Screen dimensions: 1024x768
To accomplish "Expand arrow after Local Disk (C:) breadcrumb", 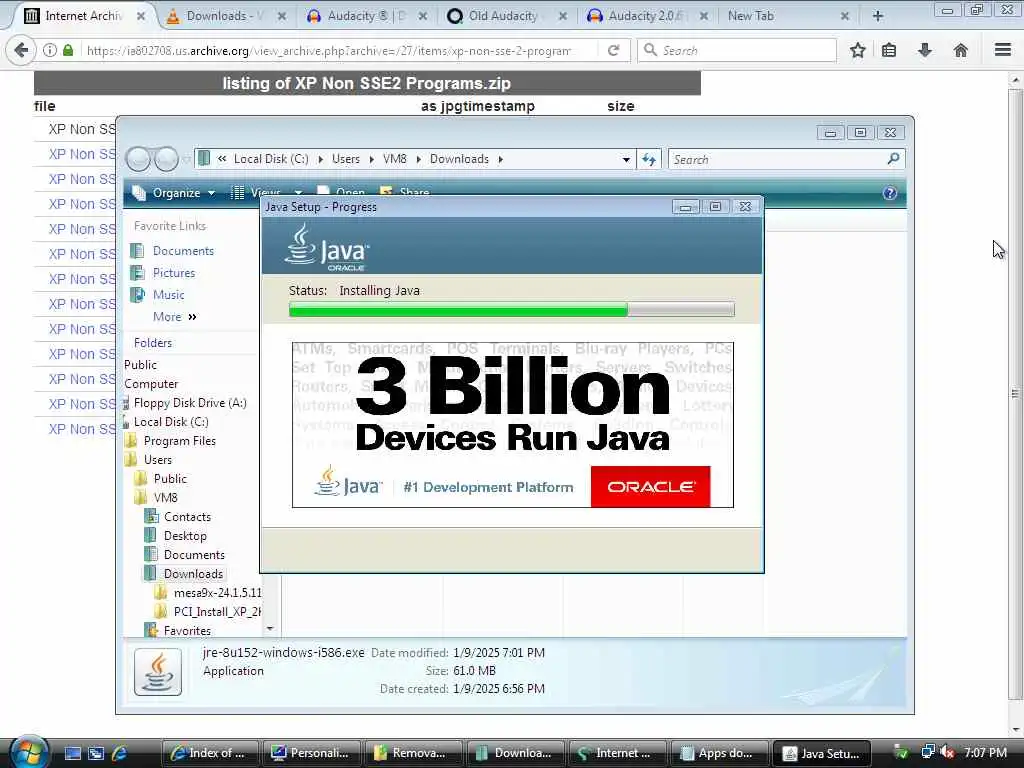I will click(320, 159).
